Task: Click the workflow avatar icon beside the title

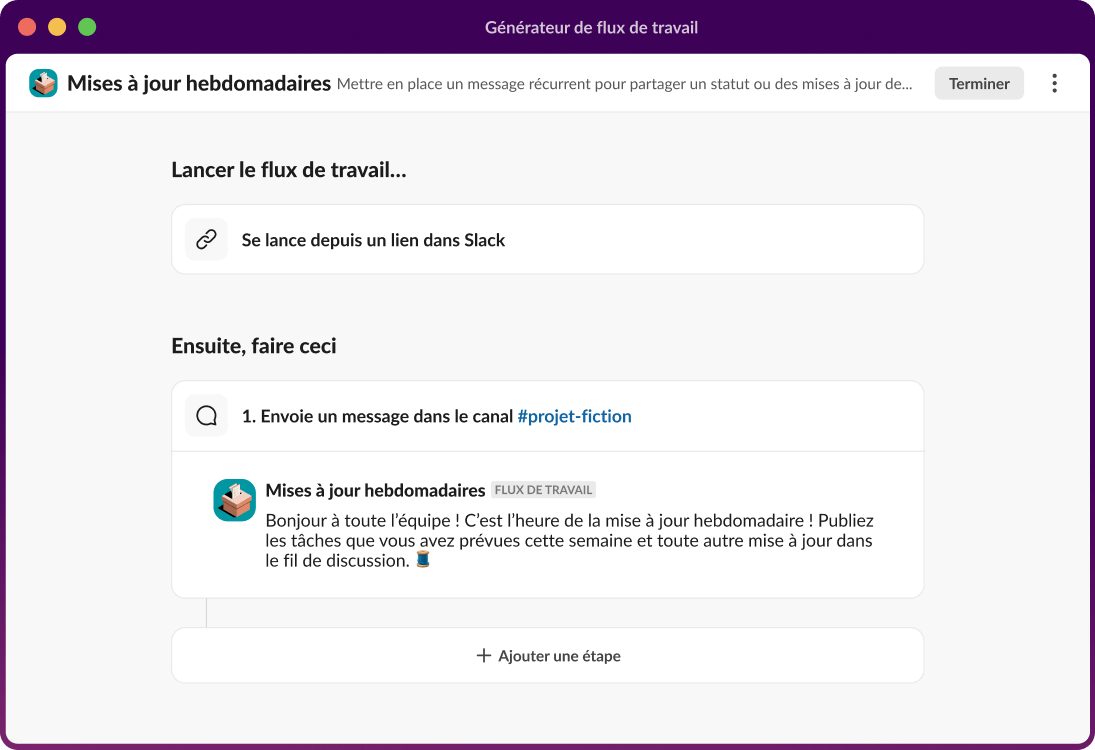Action: (x=42, y=83)
